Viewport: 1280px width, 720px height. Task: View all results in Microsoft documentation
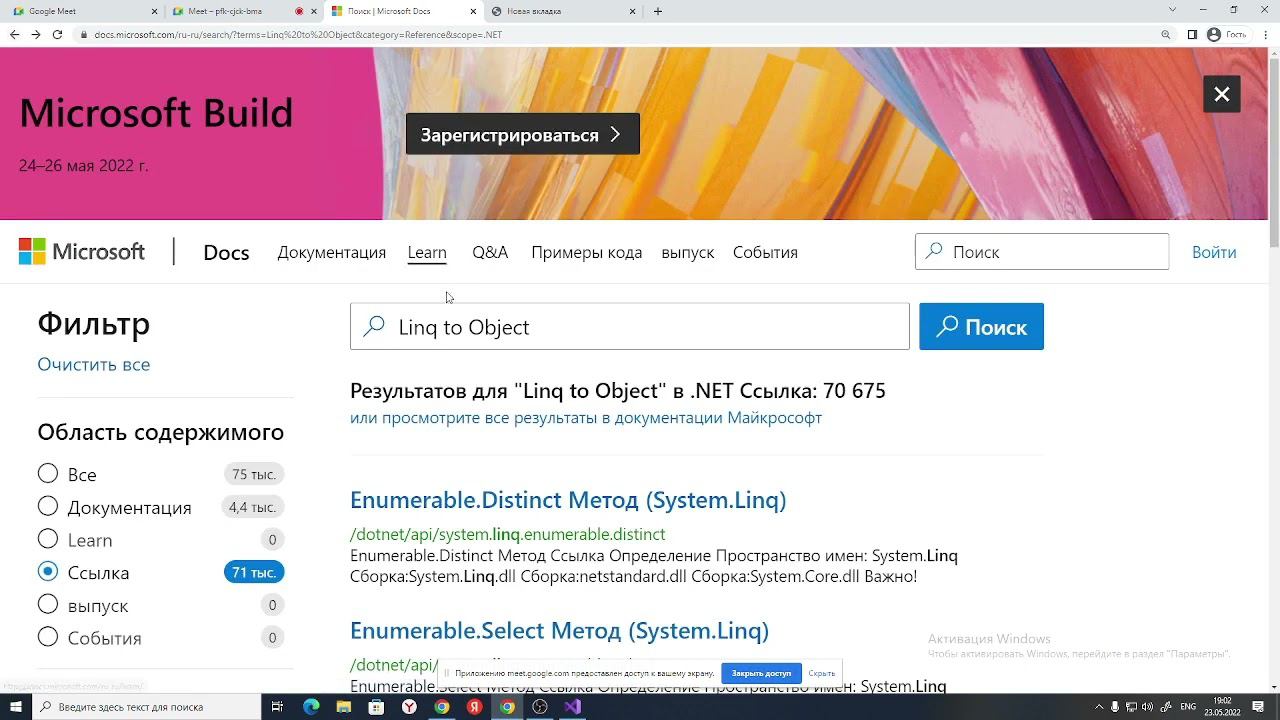coord(586,418)
